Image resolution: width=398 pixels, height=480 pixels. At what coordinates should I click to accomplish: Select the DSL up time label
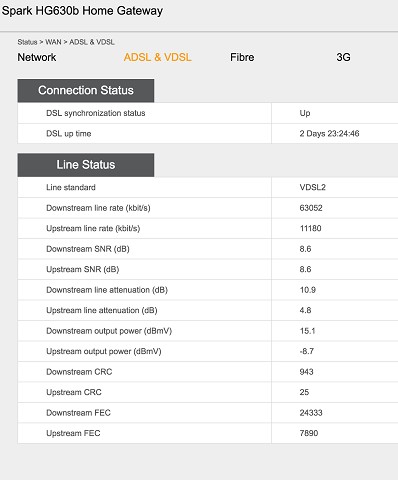point(69,134)
